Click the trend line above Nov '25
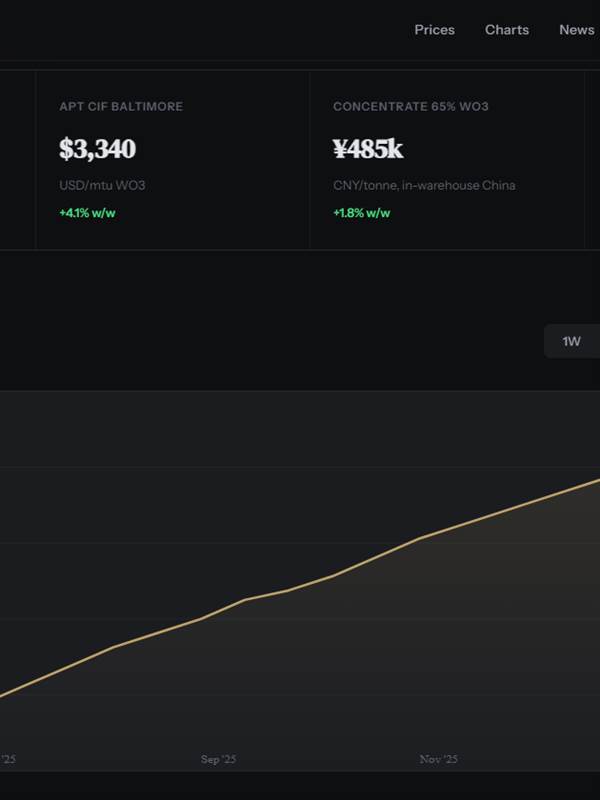Screen dimensions: 600x800 tap(437, 532)
